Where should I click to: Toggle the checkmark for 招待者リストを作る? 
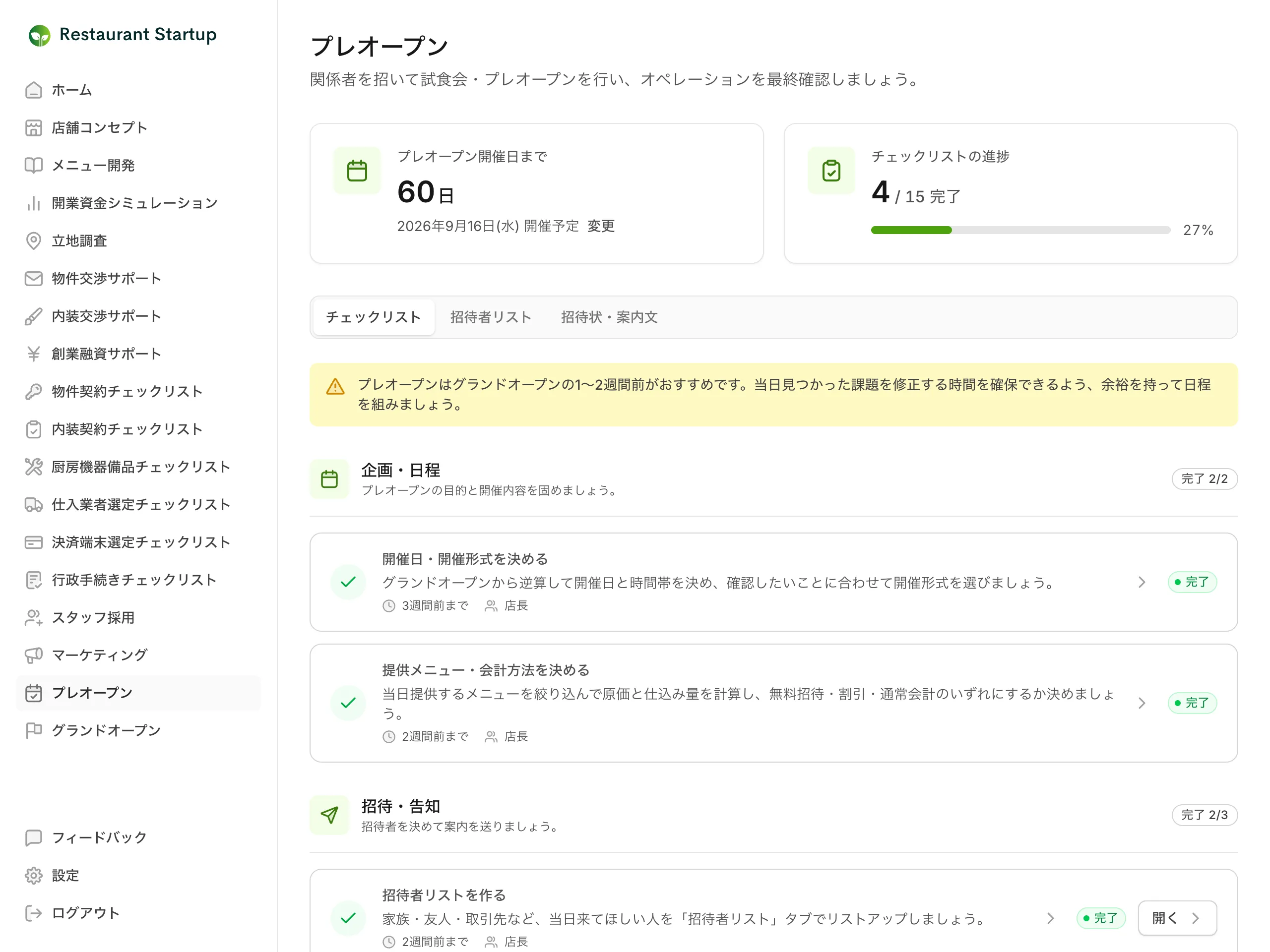click(348, 918)
